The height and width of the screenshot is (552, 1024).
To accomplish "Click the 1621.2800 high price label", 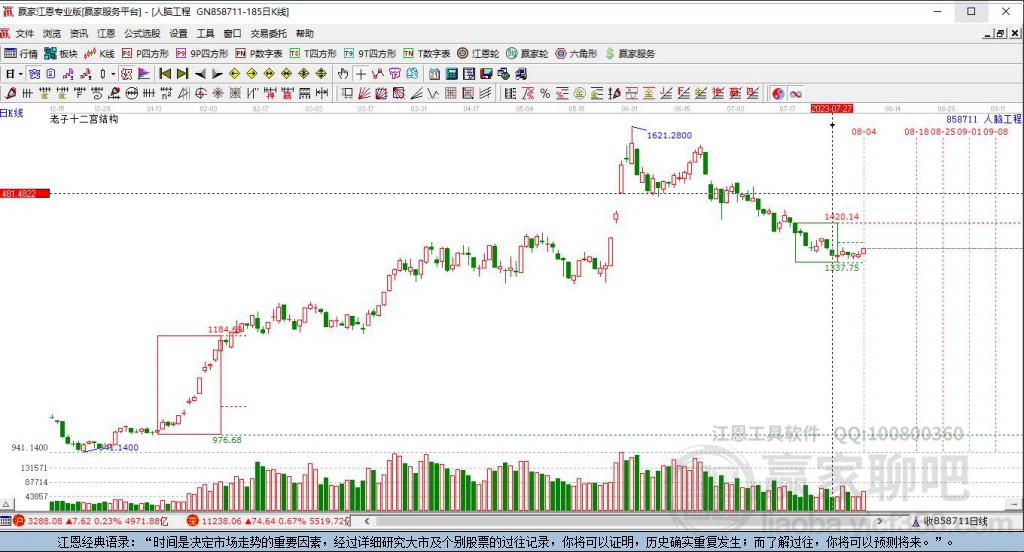I will pyautogui.click(x=669, y=135).
